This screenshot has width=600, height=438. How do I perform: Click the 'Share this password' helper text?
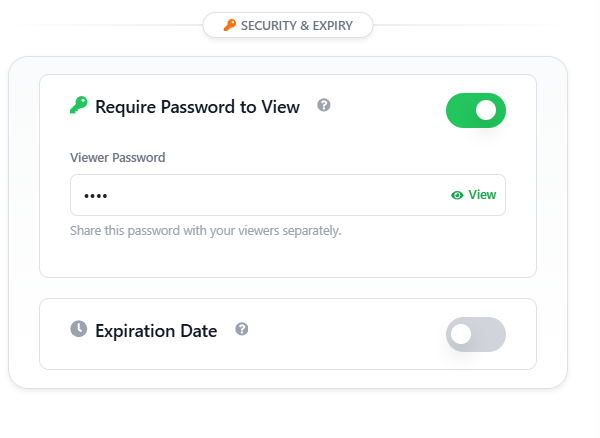click(206, 231)
